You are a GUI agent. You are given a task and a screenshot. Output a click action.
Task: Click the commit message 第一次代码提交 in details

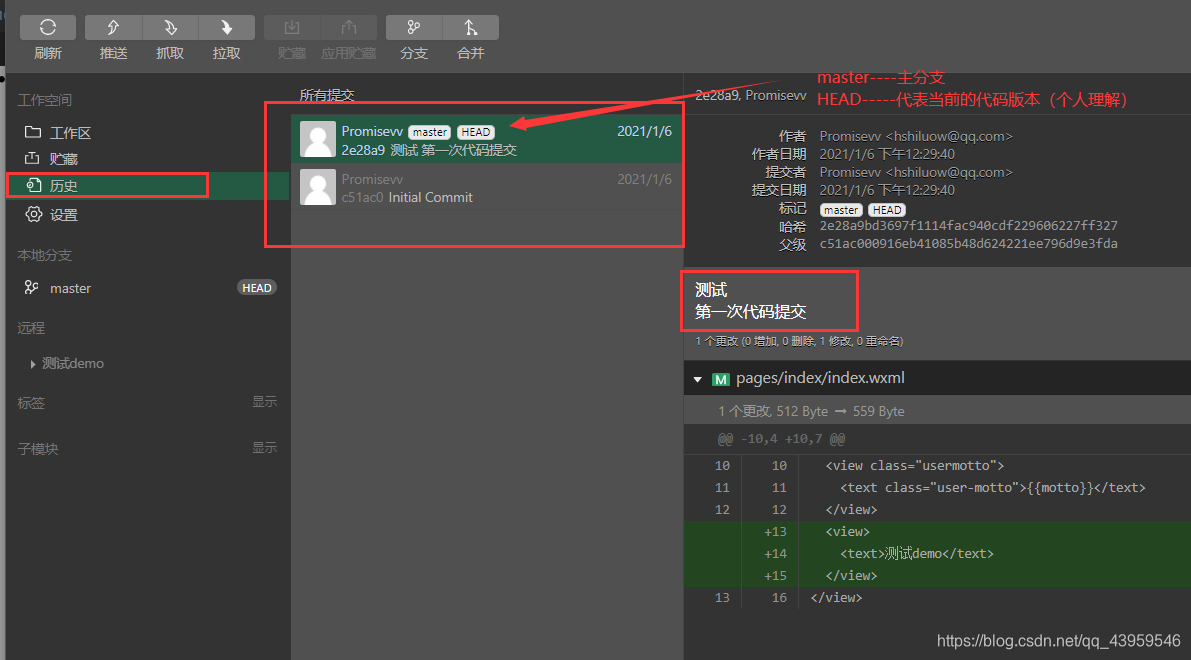pos(750,311)
